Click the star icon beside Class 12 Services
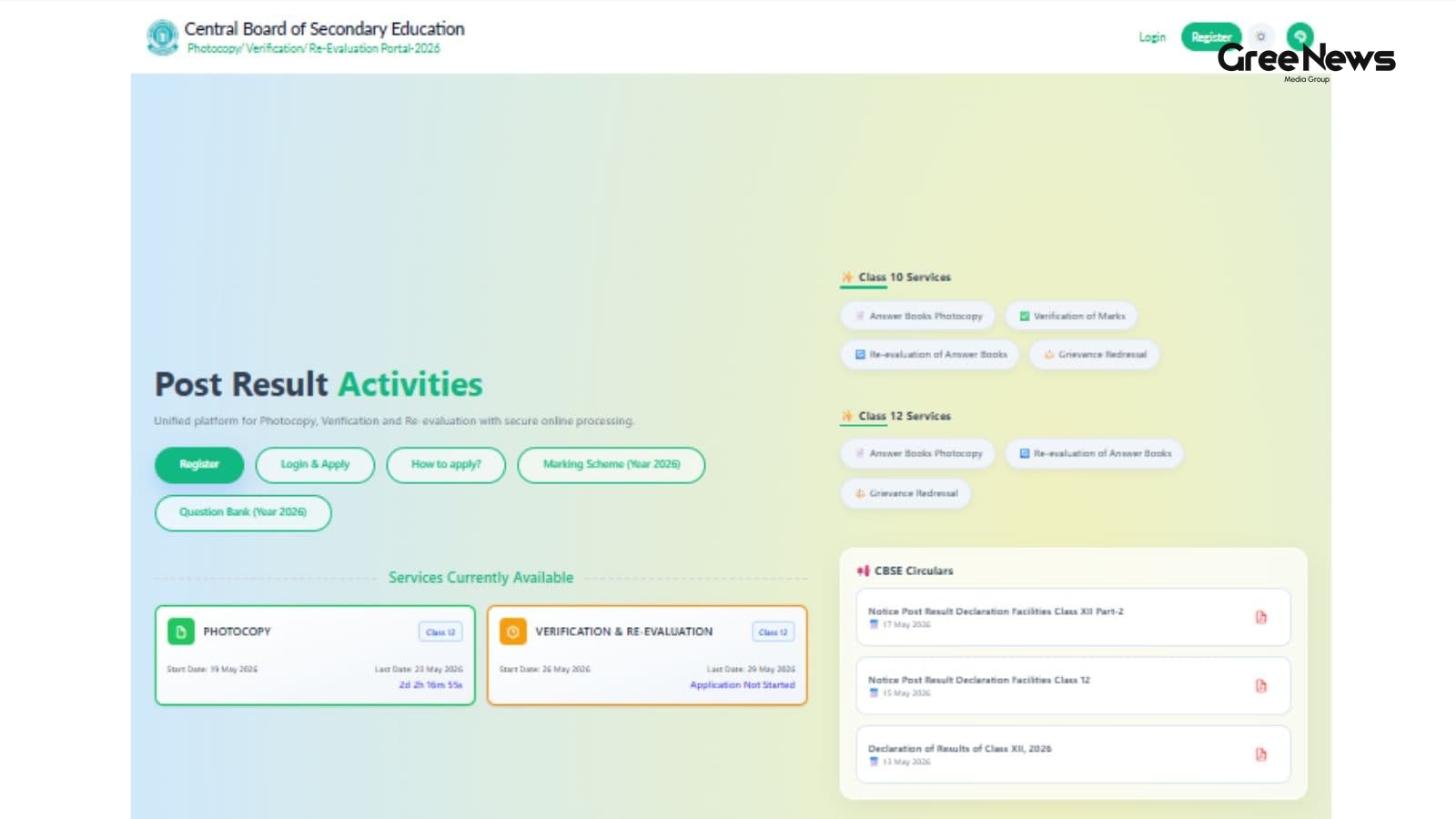The width and height of the screenshot is (1456, 819). point(847,417)
